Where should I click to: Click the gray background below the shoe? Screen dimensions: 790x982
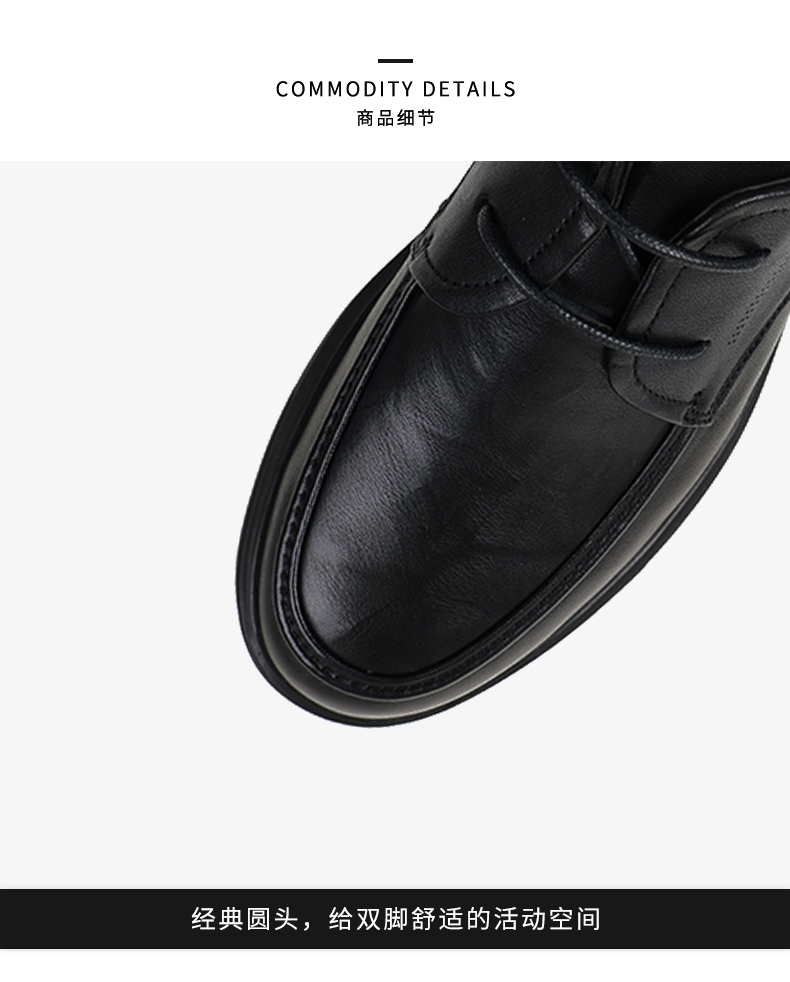click(395, 808)
